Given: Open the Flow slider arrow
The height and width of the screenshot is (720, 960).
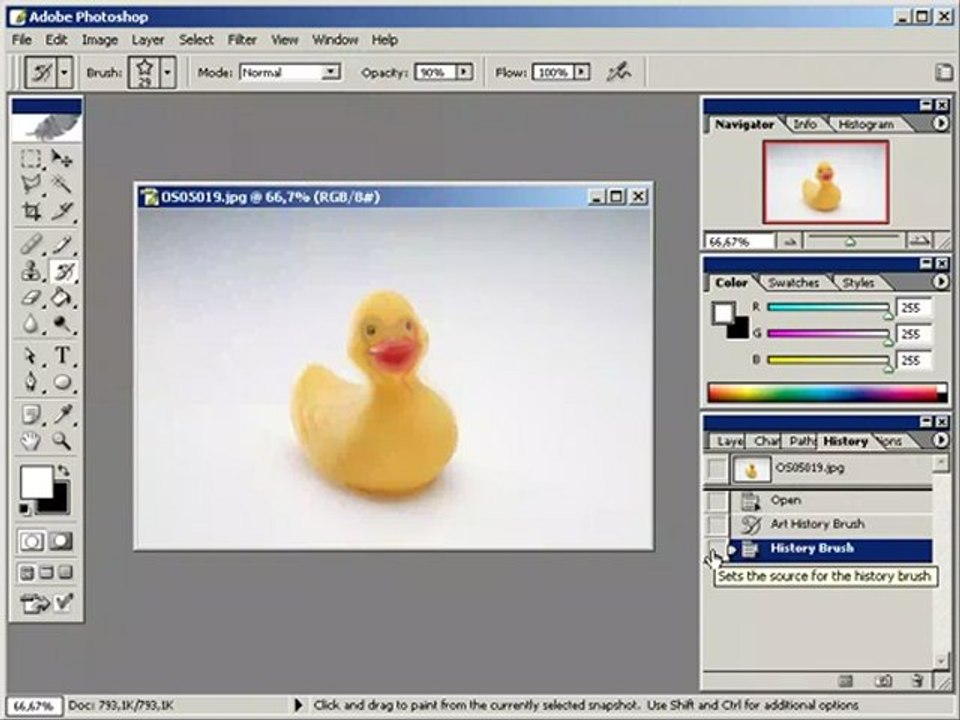Looking at the screenshot, I should point(582,72).
